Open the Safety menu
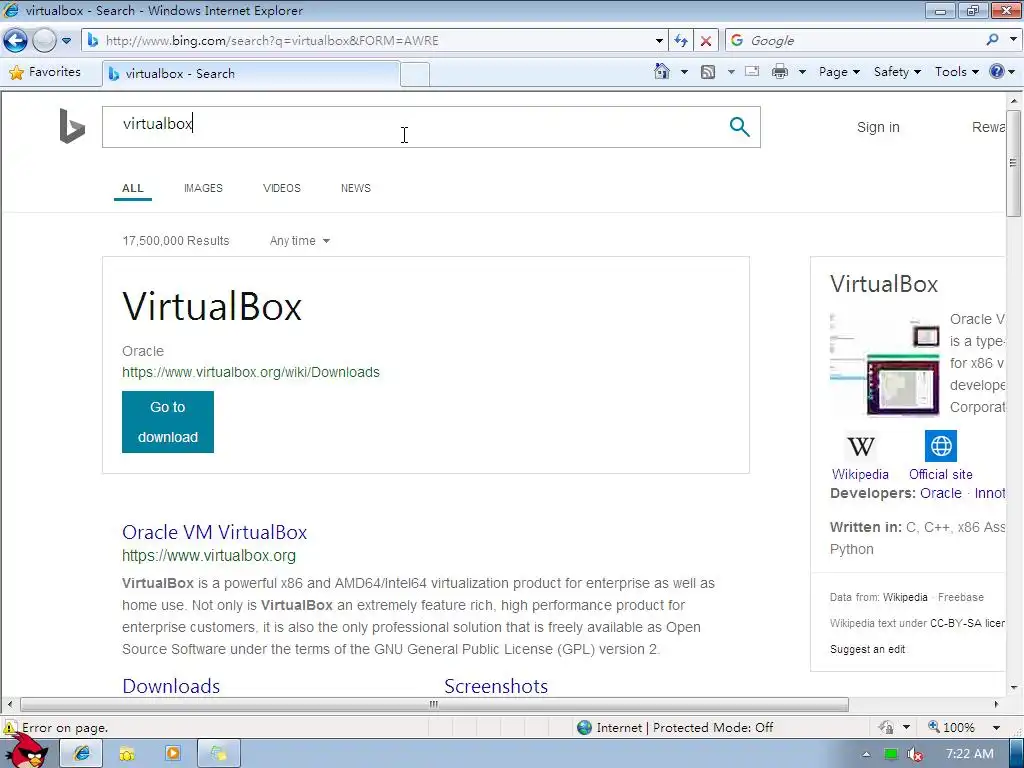Viewport: 1024px width, 768px height. pyautogui.click(x=897, y=72)
